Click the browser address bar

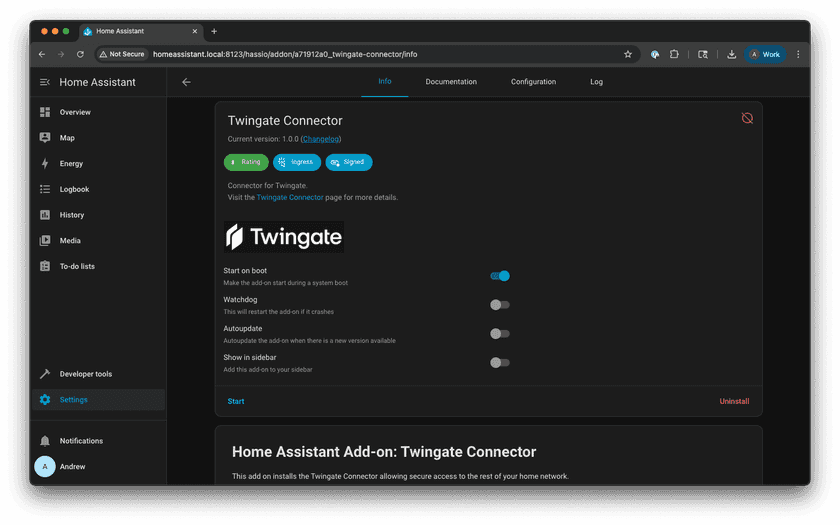coord(380,54)
